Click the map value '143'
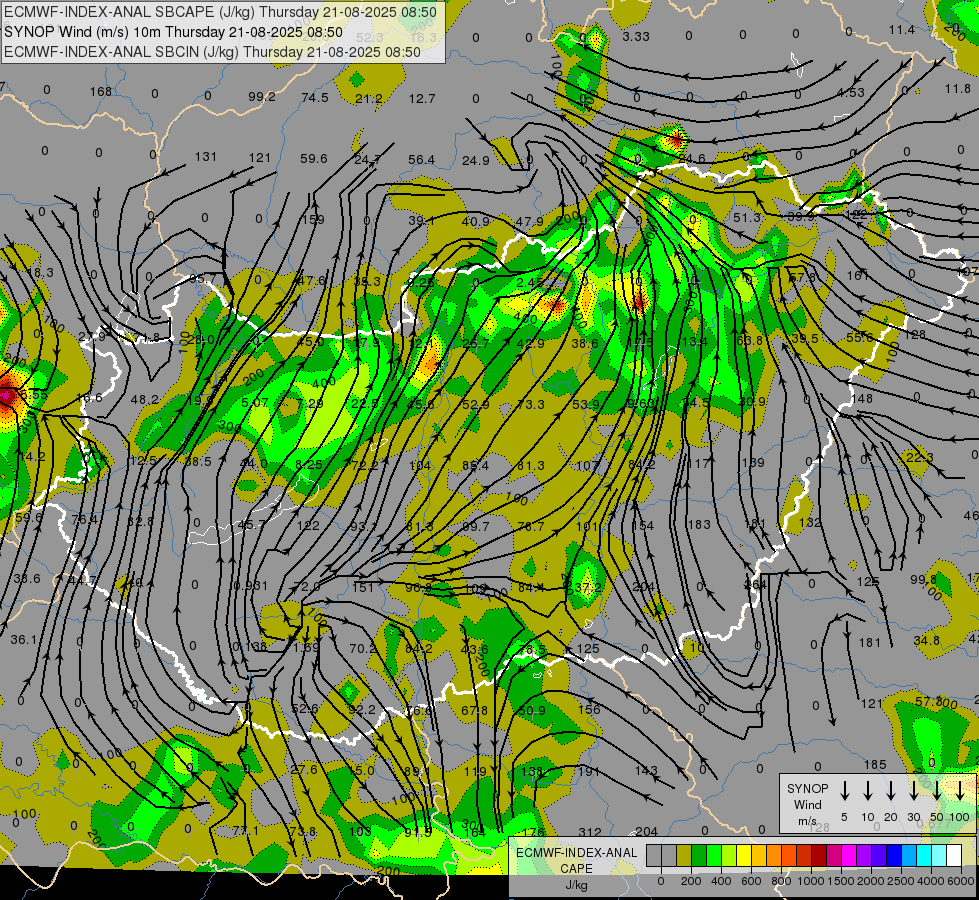Screen dimensions: 979x900 click(x=646, y=771)
